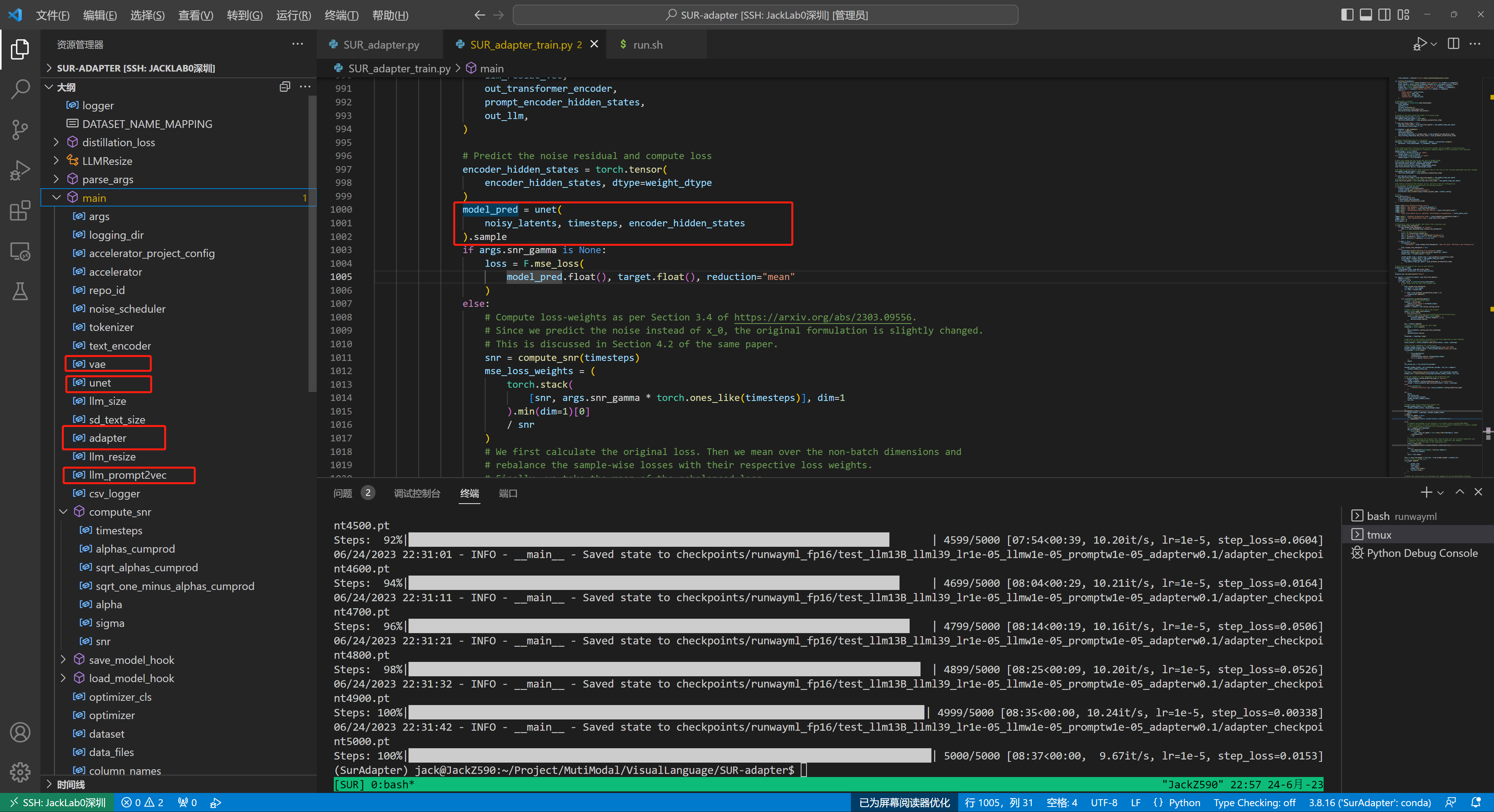Viewport: 1494px width, 812px height.
Task: Split the editor to the right
Action: coord(1454,44)
